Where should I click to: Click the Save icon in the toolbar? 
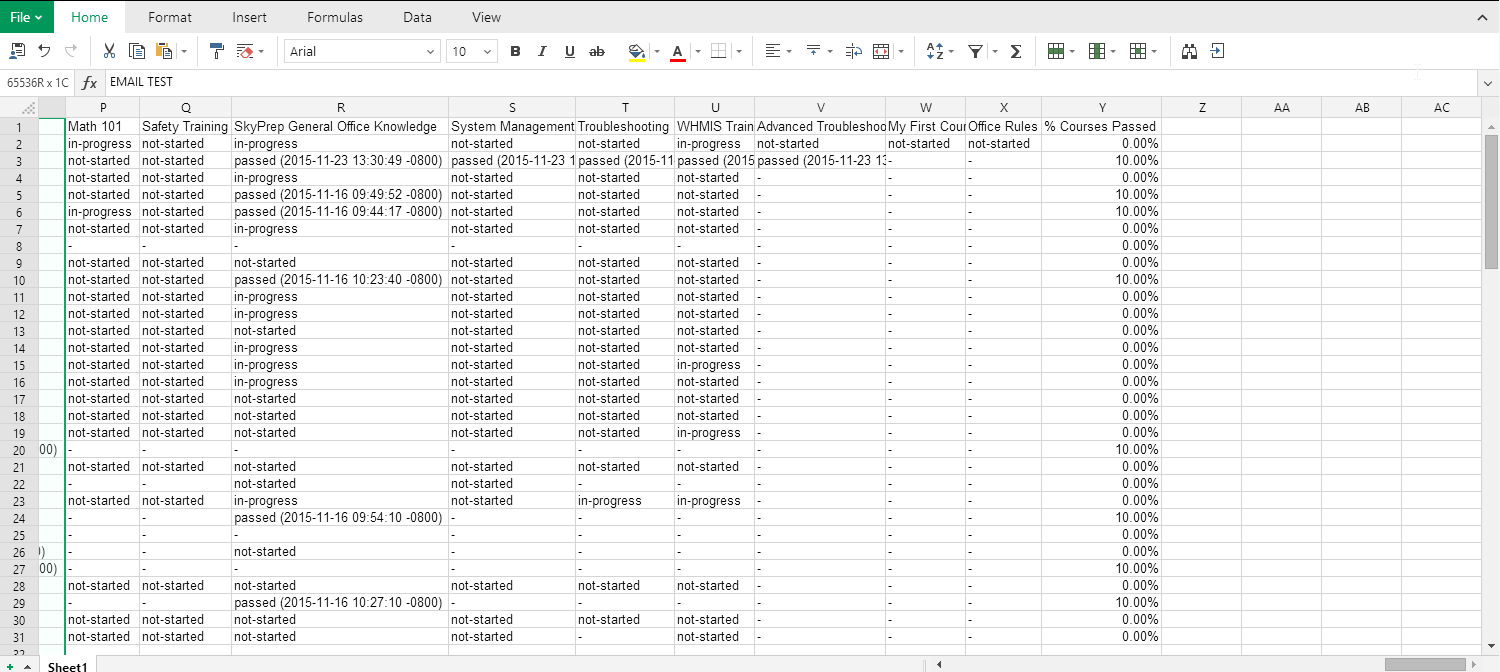point(17,51)
